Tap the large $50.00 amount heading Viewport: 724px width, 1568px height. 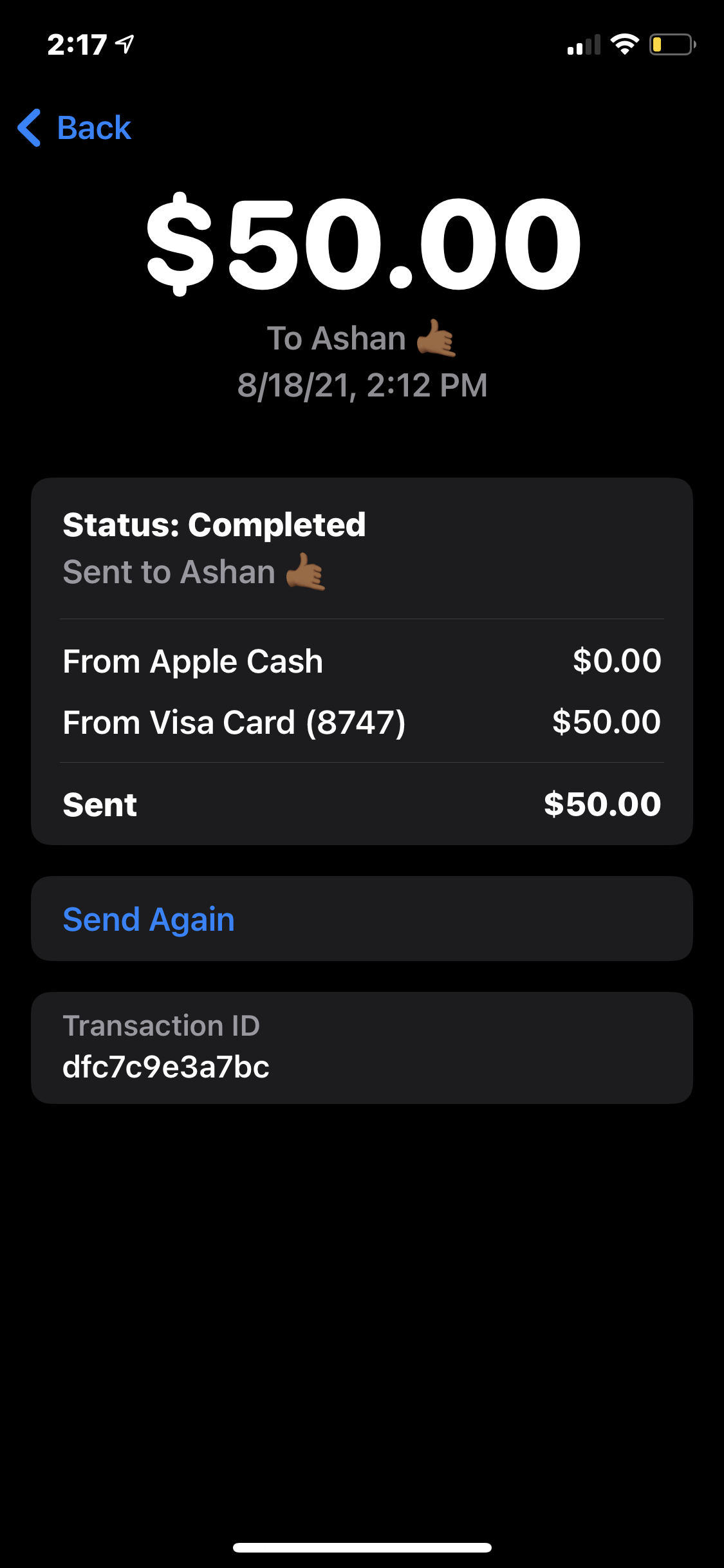[x=364, y=245]
